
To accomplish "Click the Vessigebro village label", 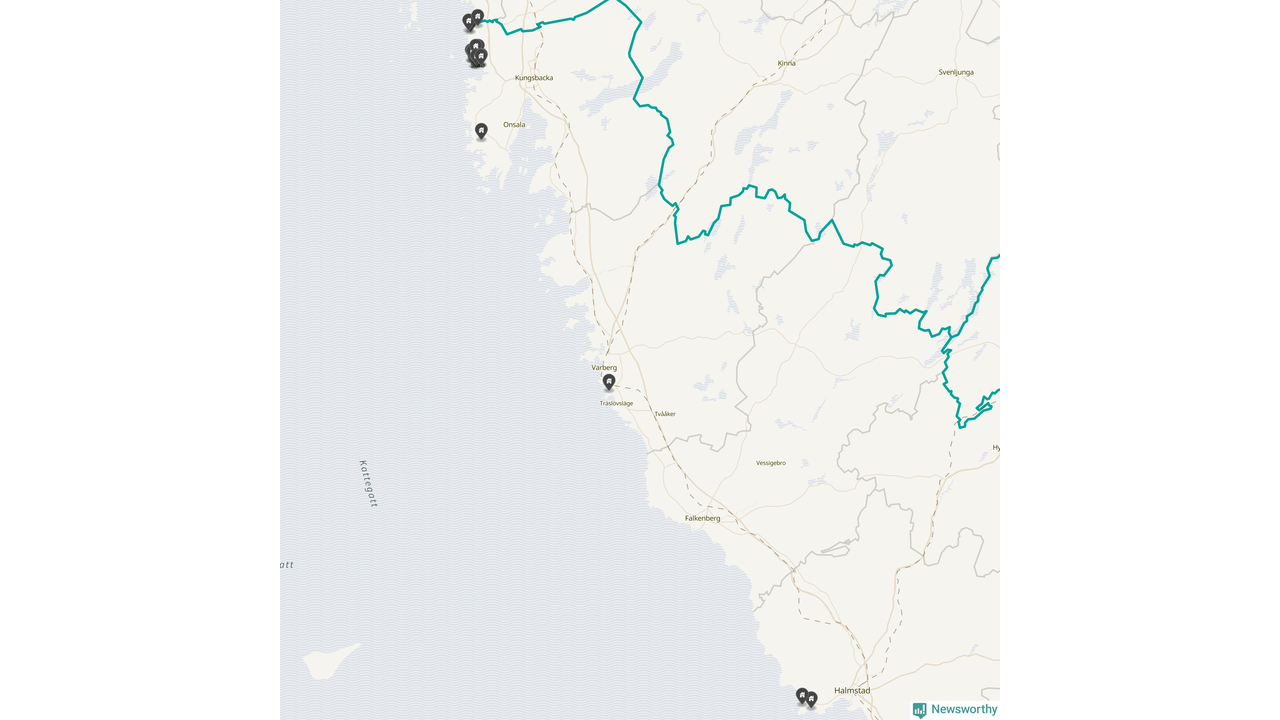I will coord(771,463).
